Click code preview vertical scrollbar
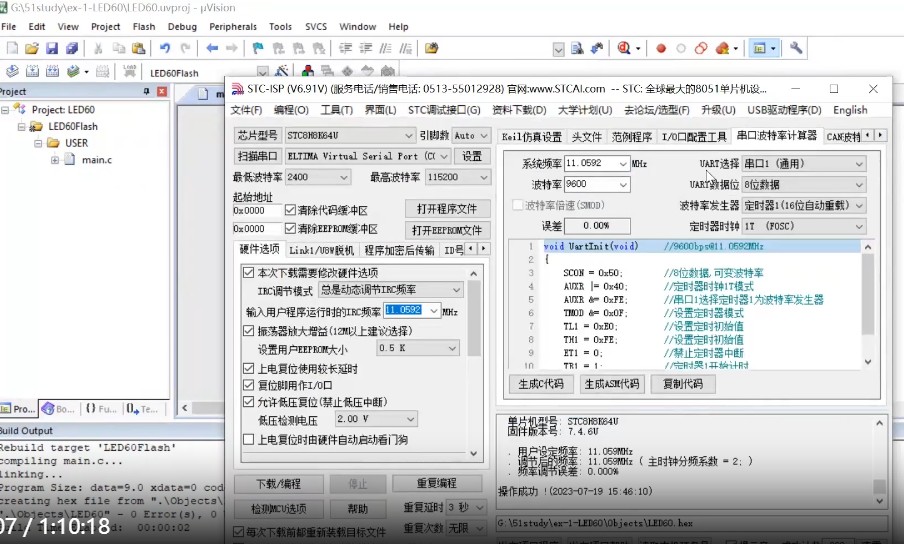 pos(868,304)
